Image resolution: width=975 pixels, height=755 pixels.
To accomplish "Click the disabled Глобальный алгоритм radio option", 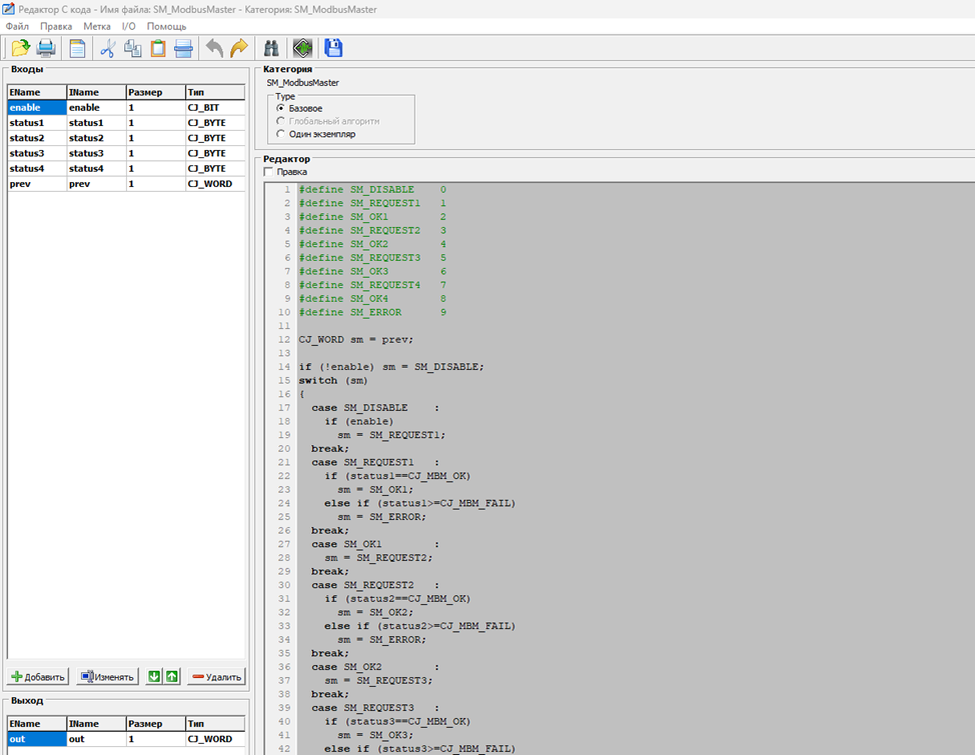I will (x=280, y=121).
